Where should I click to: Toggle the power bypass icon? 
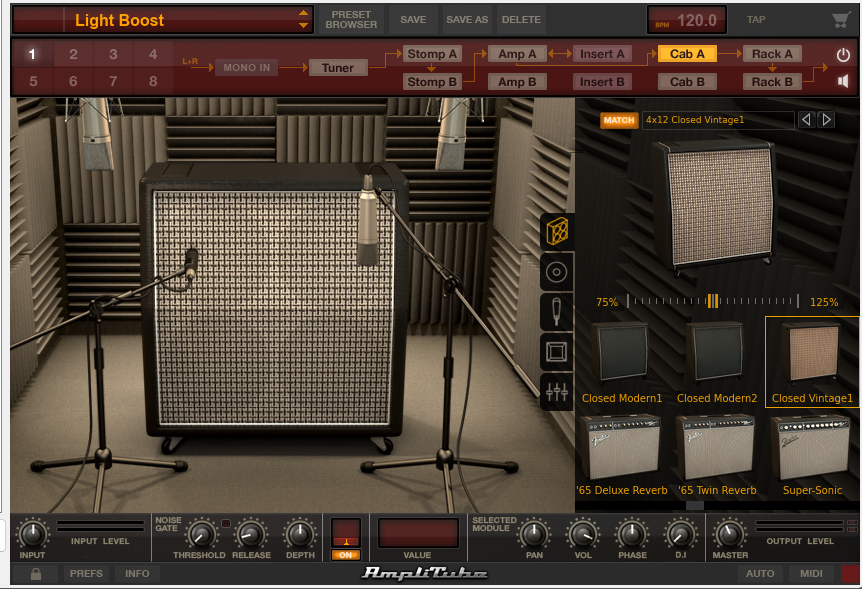tap(843, 55)
